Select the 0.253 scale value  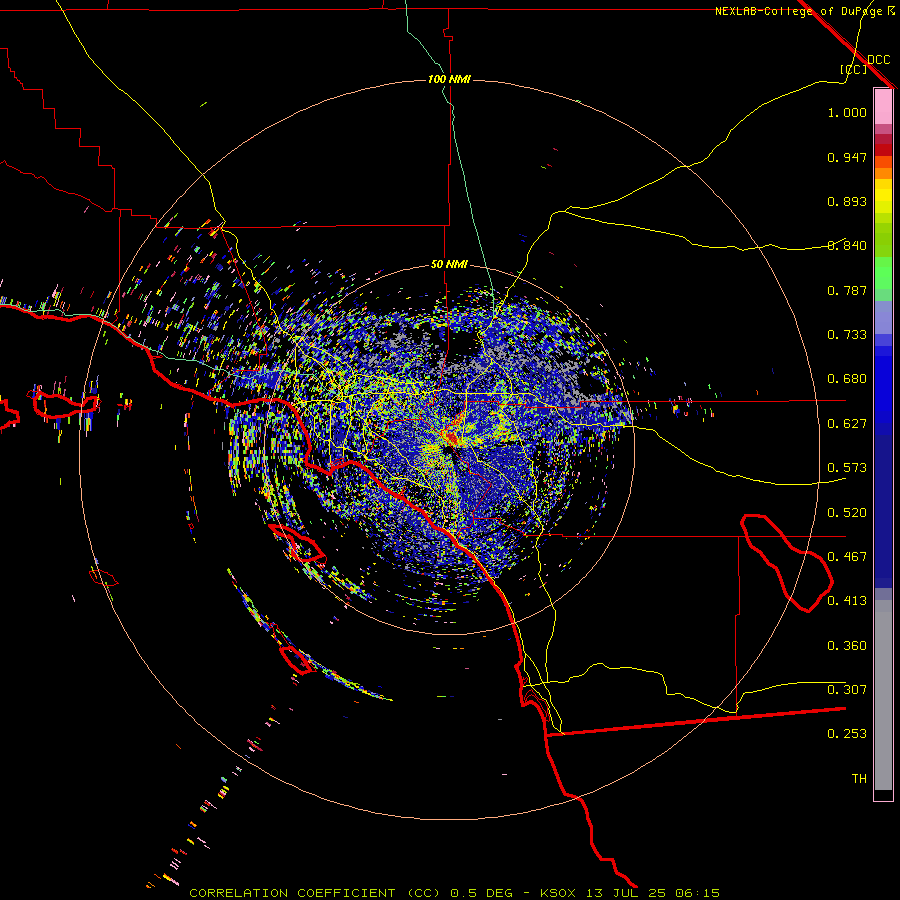[x=847, y=734]
